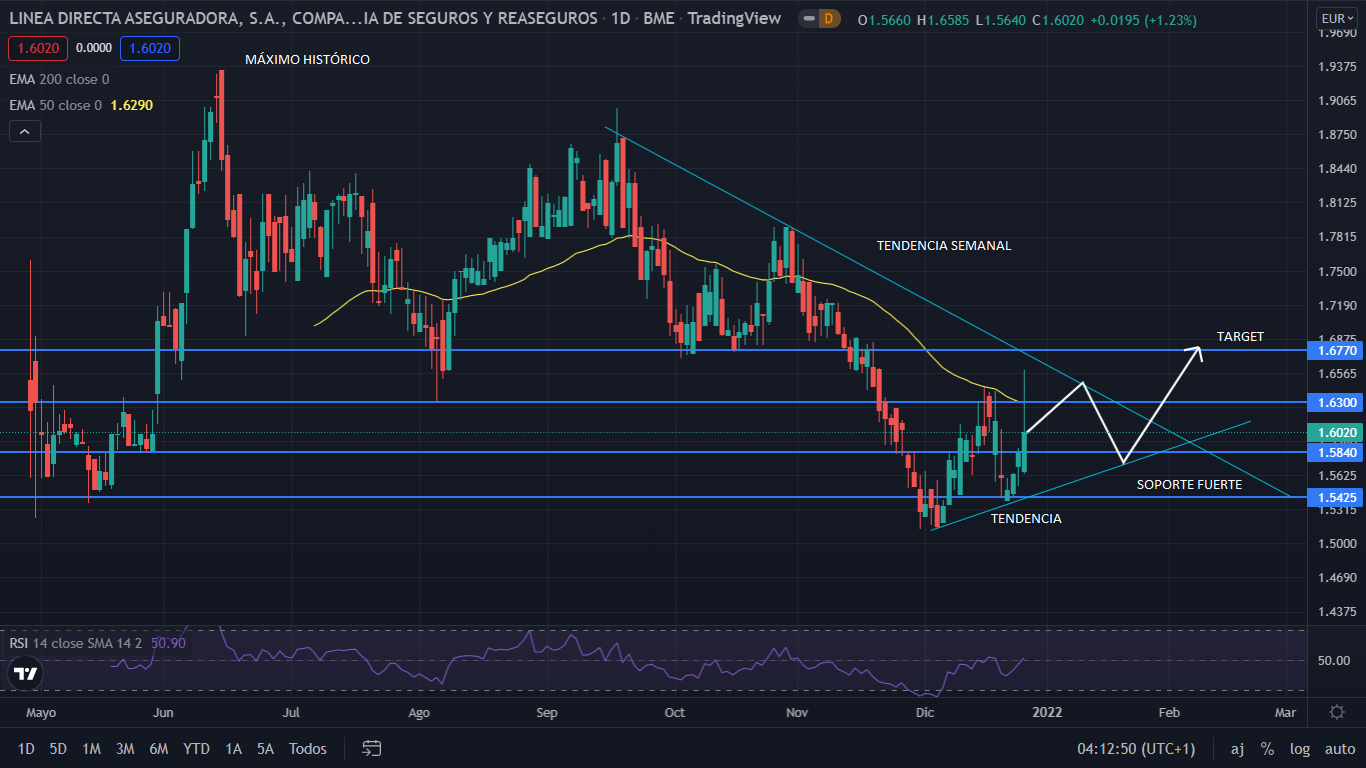The image size is (1366, 768).
Task: Toggle logarithmic scale with log
Action: tap(1299, 748)
